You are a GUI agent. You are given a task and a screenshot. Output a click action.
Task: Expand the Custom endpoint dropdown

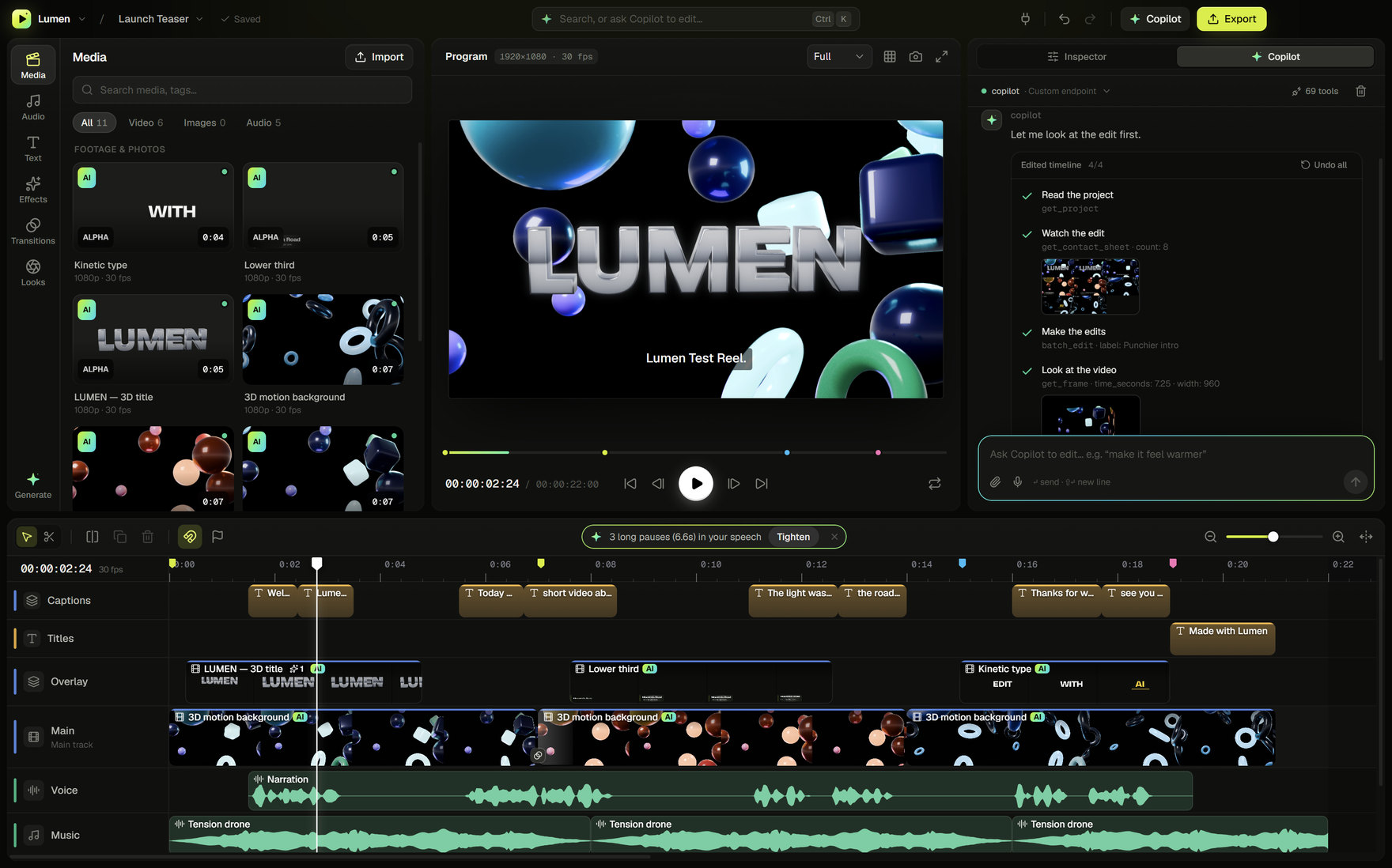click(x=1069, y=91)
